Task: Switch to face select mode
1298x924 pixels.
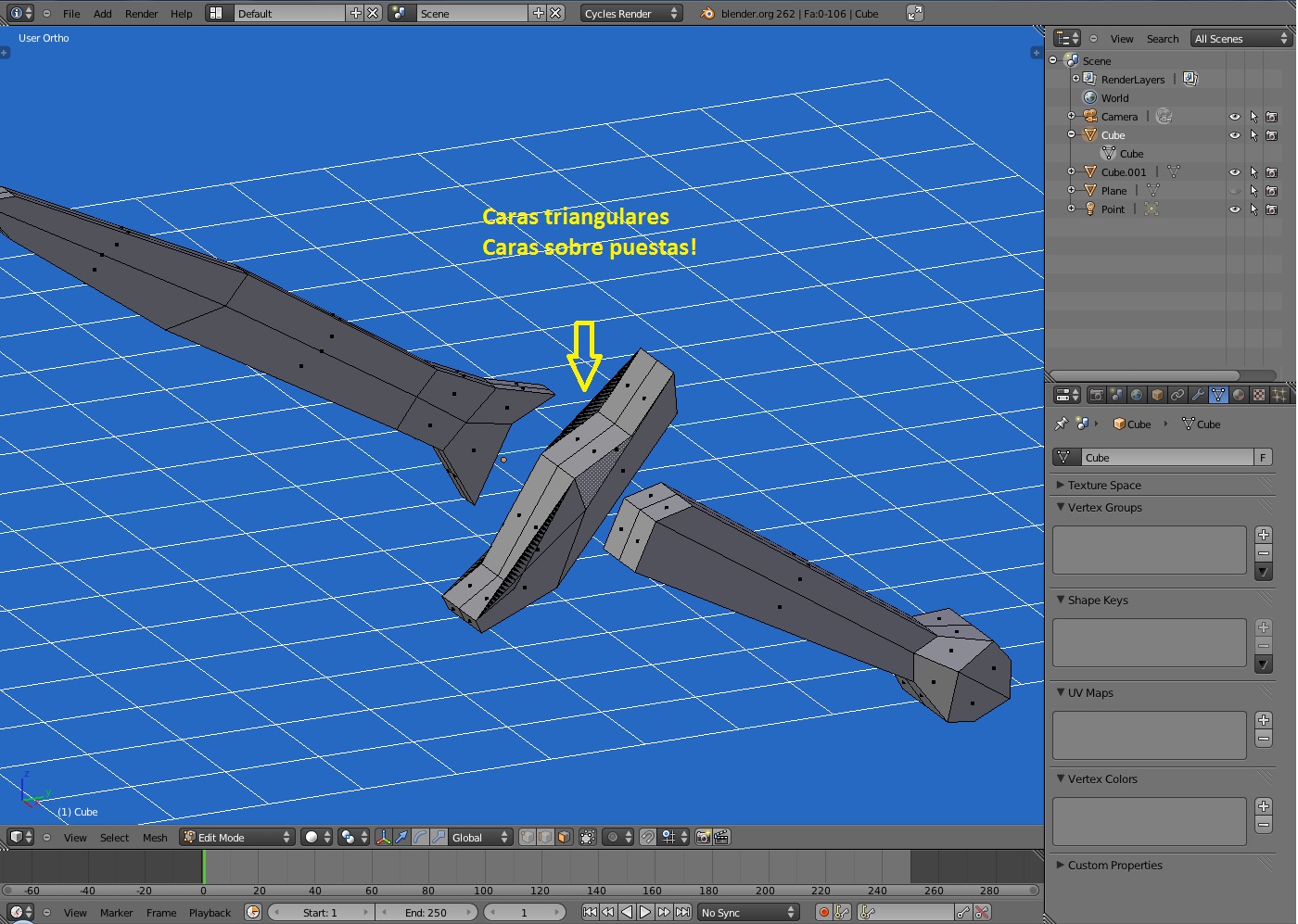Action: [564, 837]
